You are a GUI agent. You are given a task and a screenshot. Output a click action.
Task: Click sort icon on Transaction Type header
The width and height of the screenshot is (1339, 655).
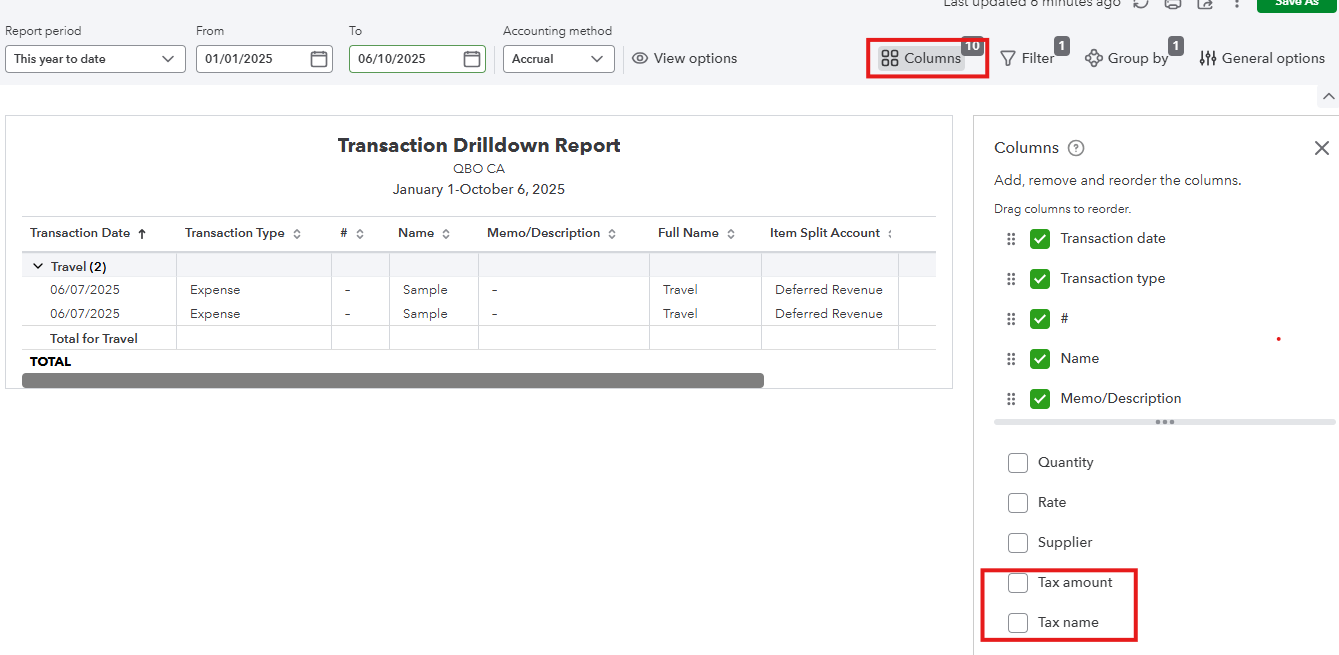point(296,233)
